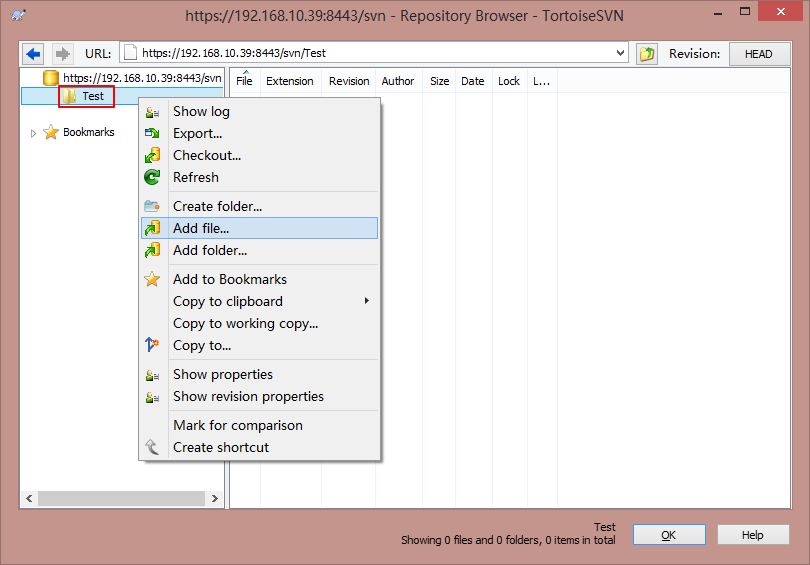Click the blue back arrow icon
The height and width of the screenshot is (565, 810).
click(33, 54)
